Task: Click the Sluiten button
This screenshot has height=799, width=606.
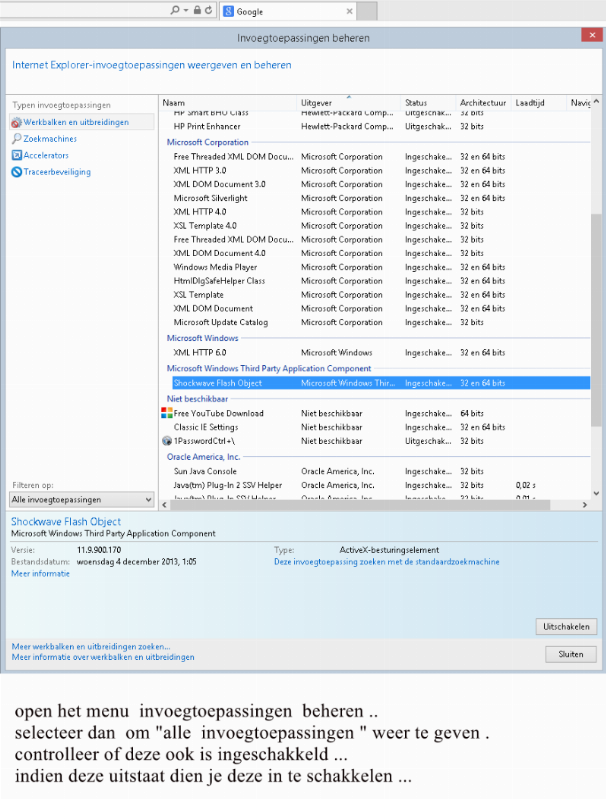Action: [x=571, y=653]
